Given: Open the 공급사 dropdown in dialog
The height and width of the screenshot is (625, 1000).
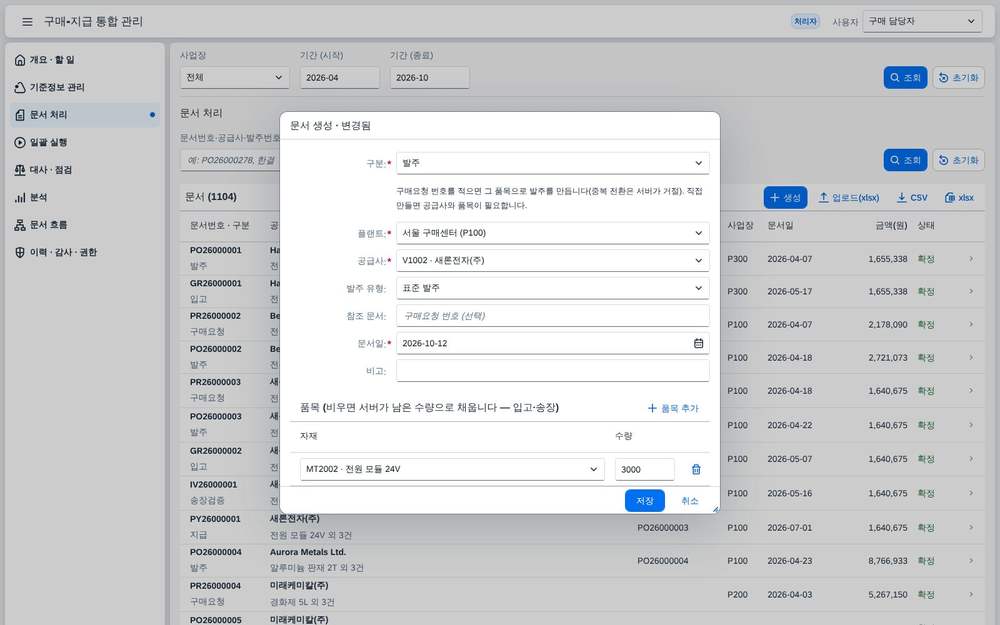Looking at the screenshot, I should pos(552,260).
